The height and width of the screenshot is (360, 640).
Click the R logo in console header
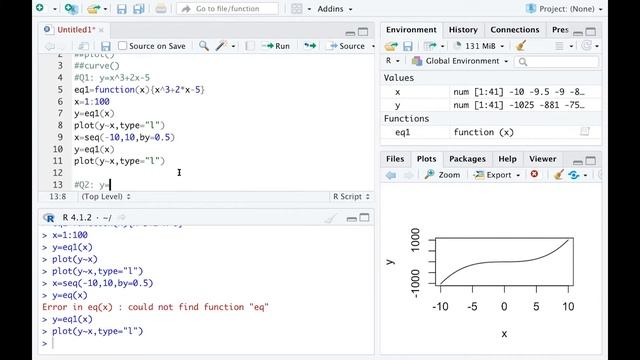49,218
